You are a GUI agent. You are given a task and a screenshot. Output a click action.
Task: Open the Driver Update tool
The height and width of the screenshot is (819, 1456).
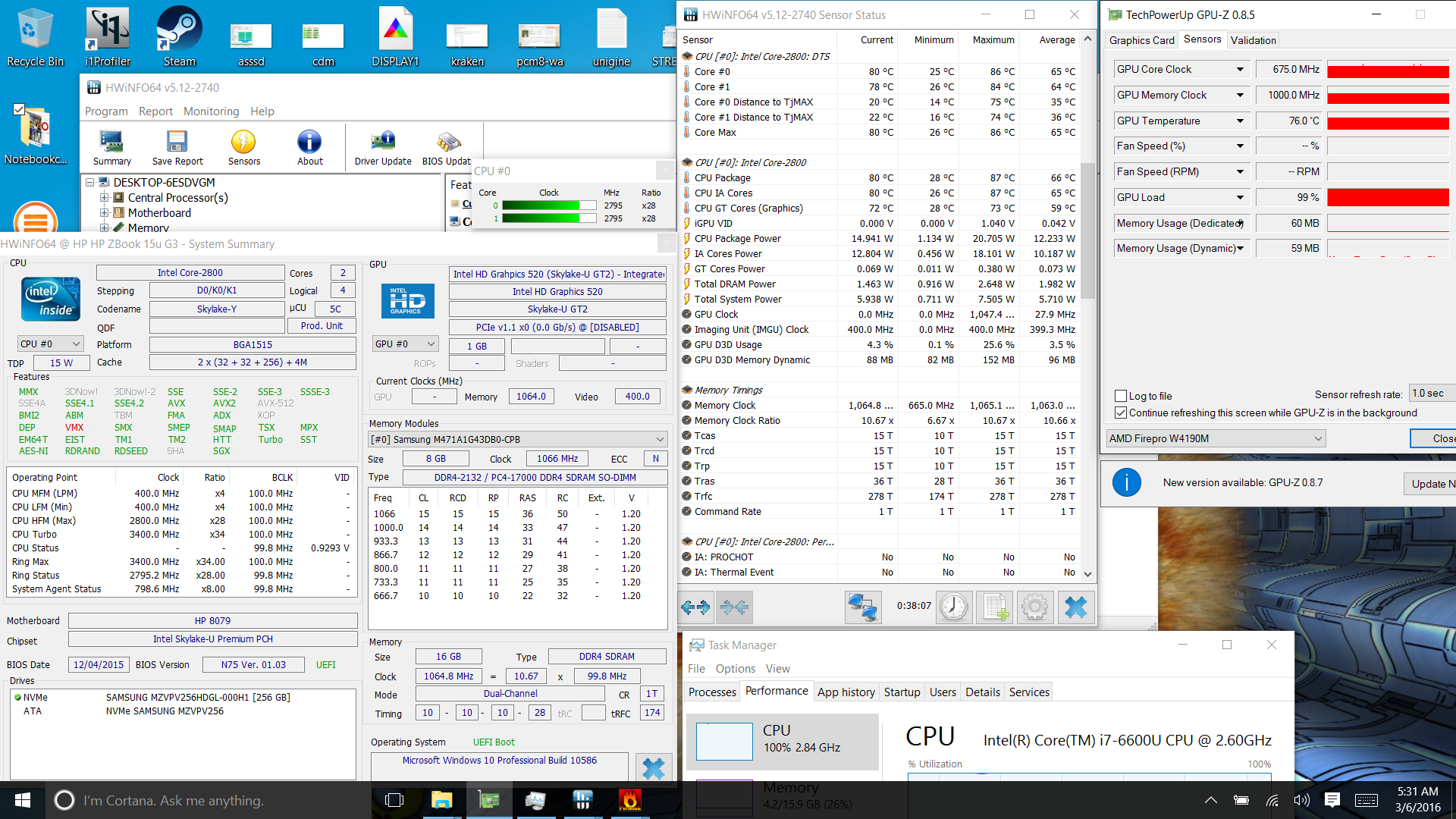[x=383, y=143]
